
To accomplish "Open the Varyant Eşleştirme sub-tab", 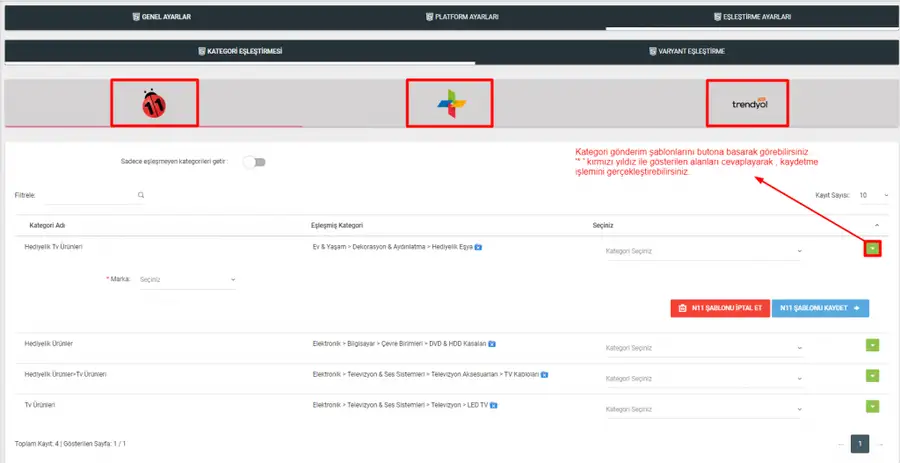I will click(x=686, y=52).
